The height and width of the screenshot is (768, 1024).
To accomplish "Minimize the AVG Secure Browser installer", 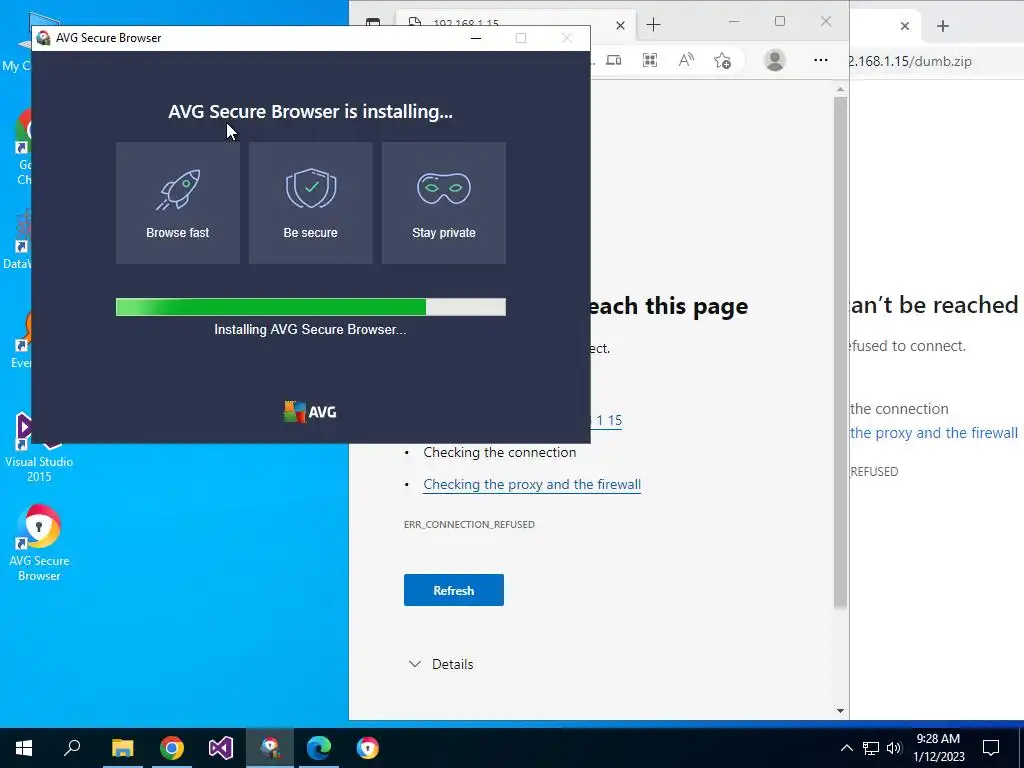I will tap(476, 38).
